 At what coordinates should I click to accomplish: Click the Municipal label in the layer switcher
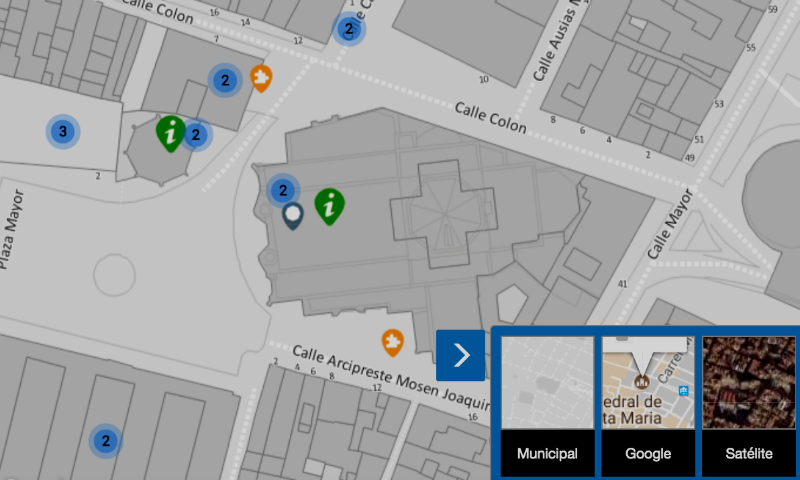click(x=547, y=454)
